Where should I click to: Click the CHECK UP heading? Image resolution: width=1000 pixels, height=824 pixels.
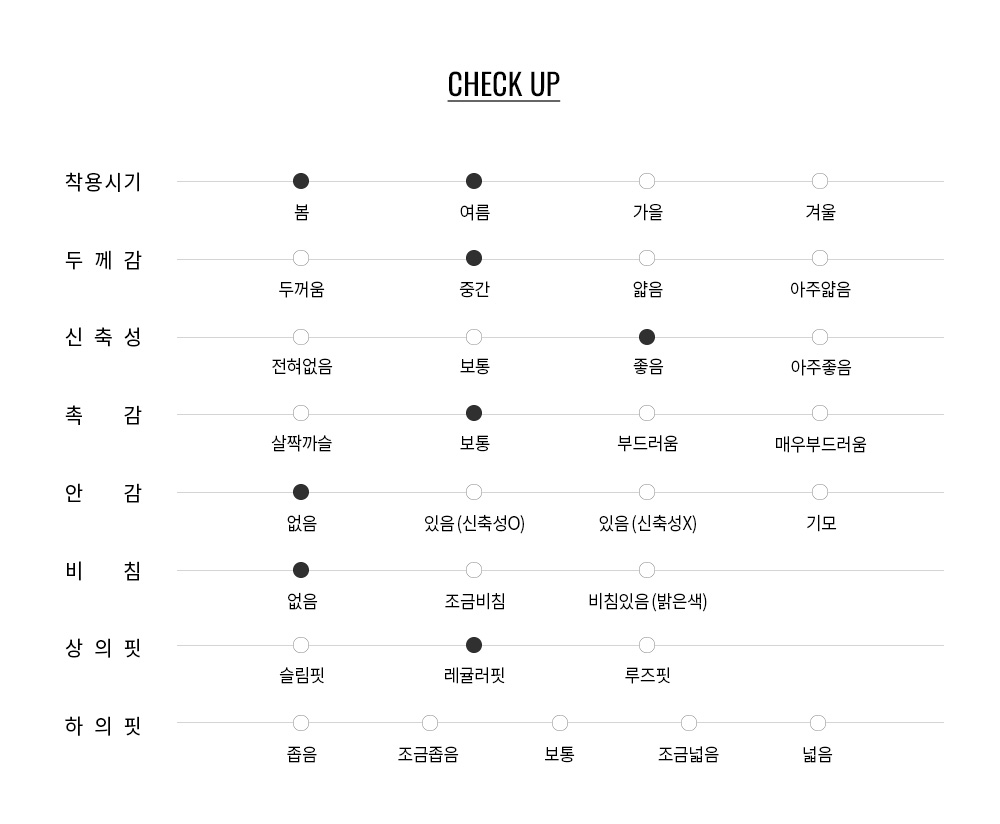pos(504,84)
